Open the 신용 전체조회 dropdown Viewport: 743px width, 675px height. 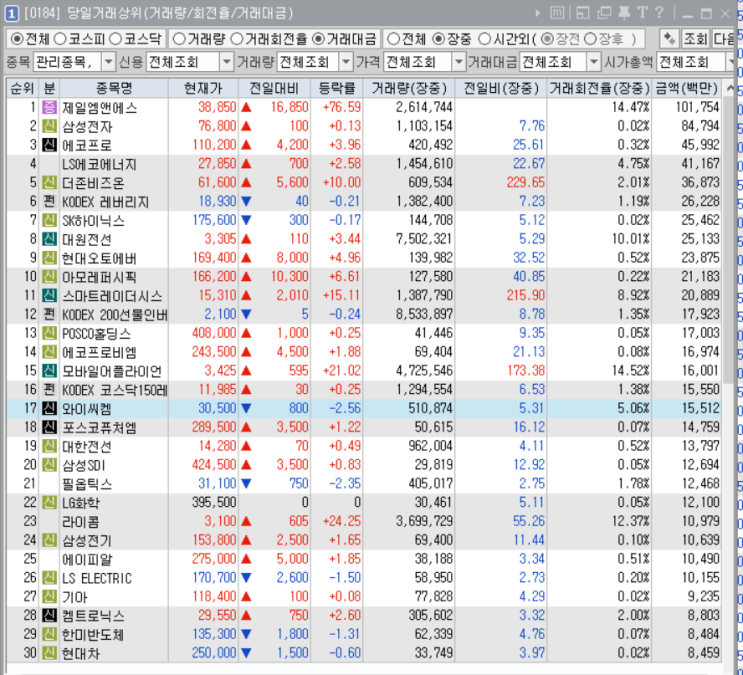coord(227,62)
